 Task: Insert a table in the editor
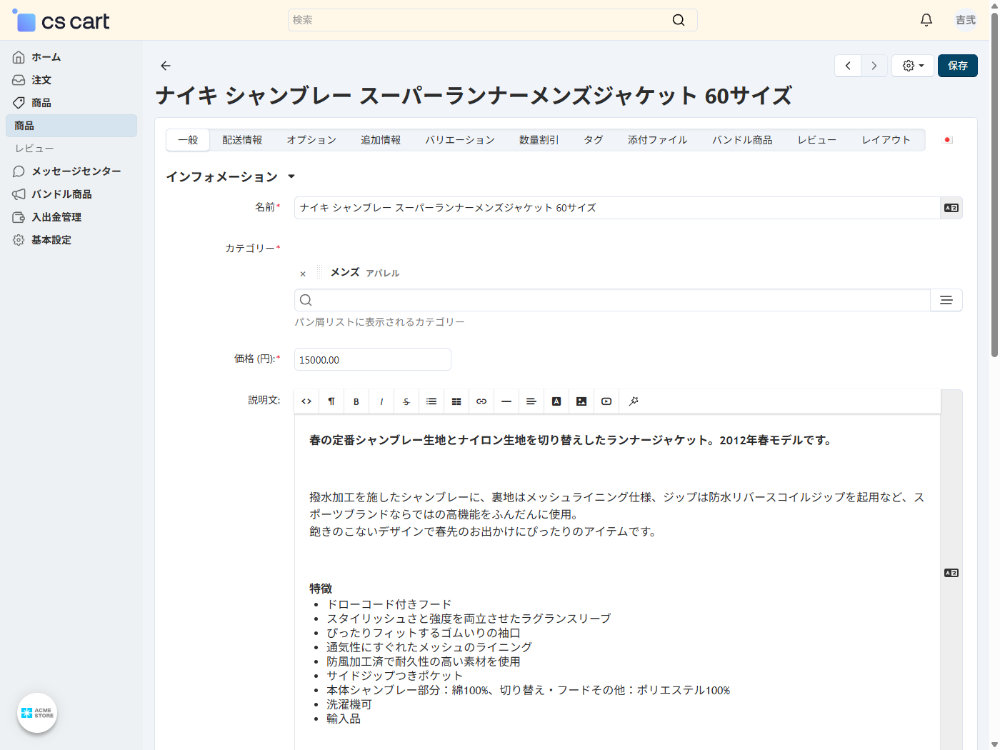456,401
